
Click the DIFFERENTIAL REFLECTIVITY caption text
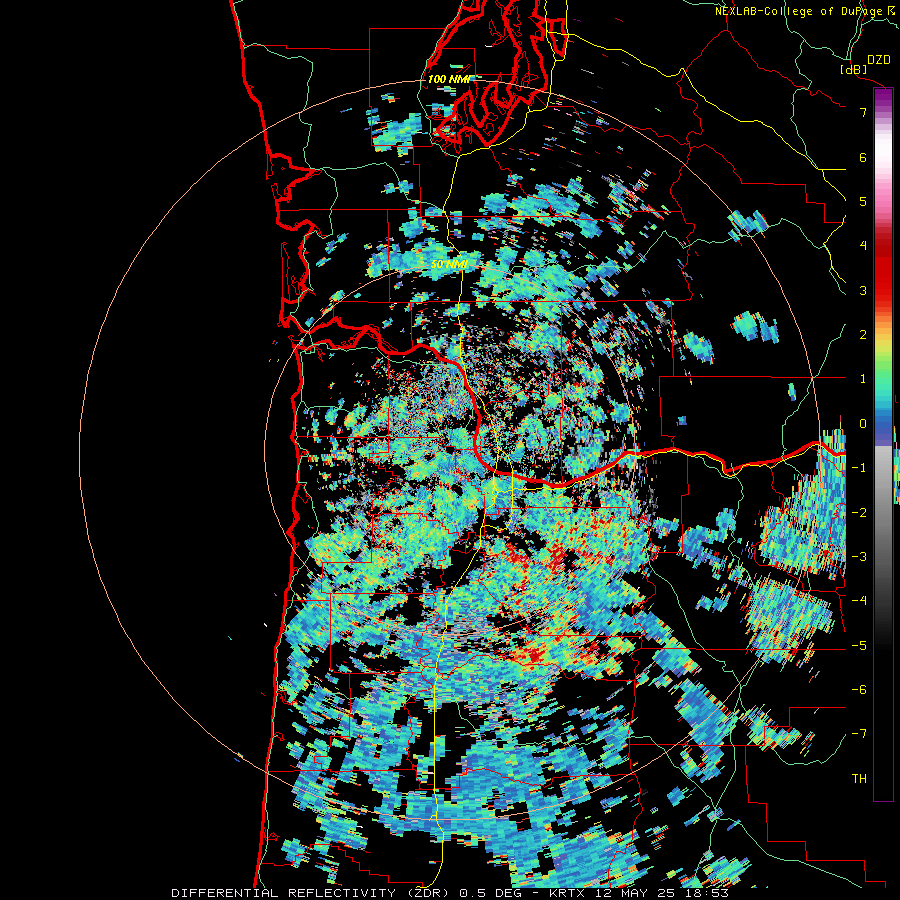click(x=284, y=893)
